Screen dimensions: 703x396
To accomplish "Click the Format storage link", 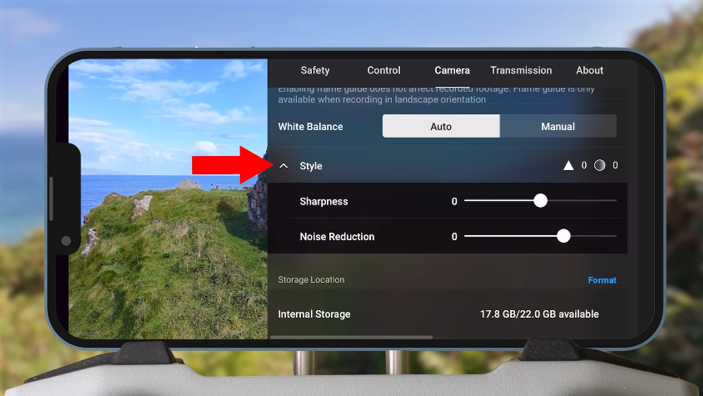I will click(x=602, y=280).
